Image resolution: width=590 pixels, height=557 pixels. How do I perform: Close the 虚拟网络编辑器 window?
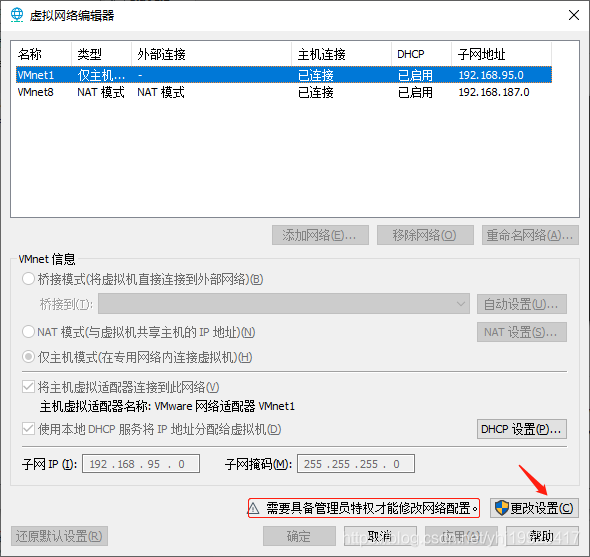[x=574, y=15]
